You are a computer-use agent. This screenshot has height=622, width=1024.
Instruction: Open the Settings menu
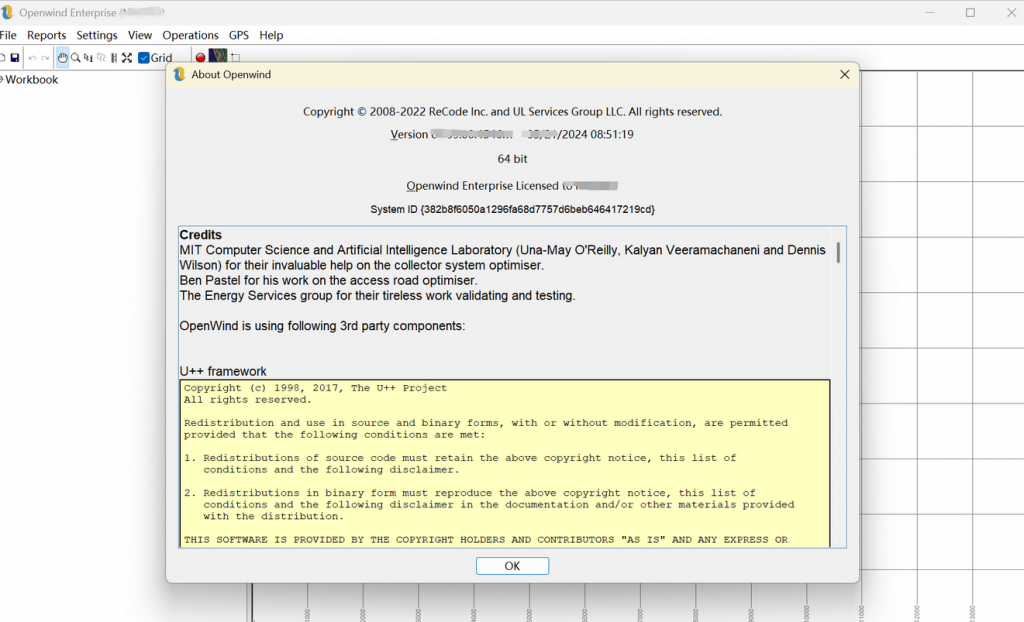97,35
